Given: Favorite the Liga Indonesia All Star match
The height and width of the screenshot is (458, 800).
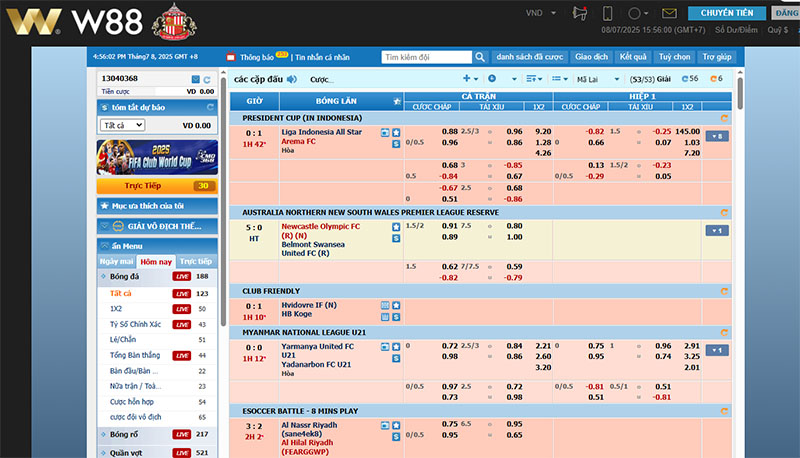Looking at the screenshot, I should pos(396,131).
